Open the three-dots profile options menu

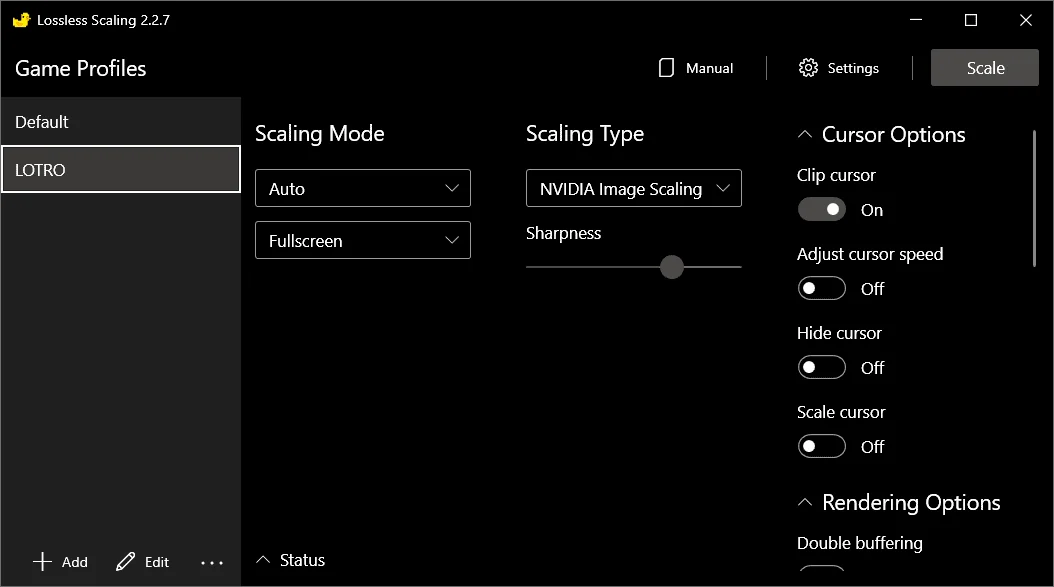(x=212, y=563)
